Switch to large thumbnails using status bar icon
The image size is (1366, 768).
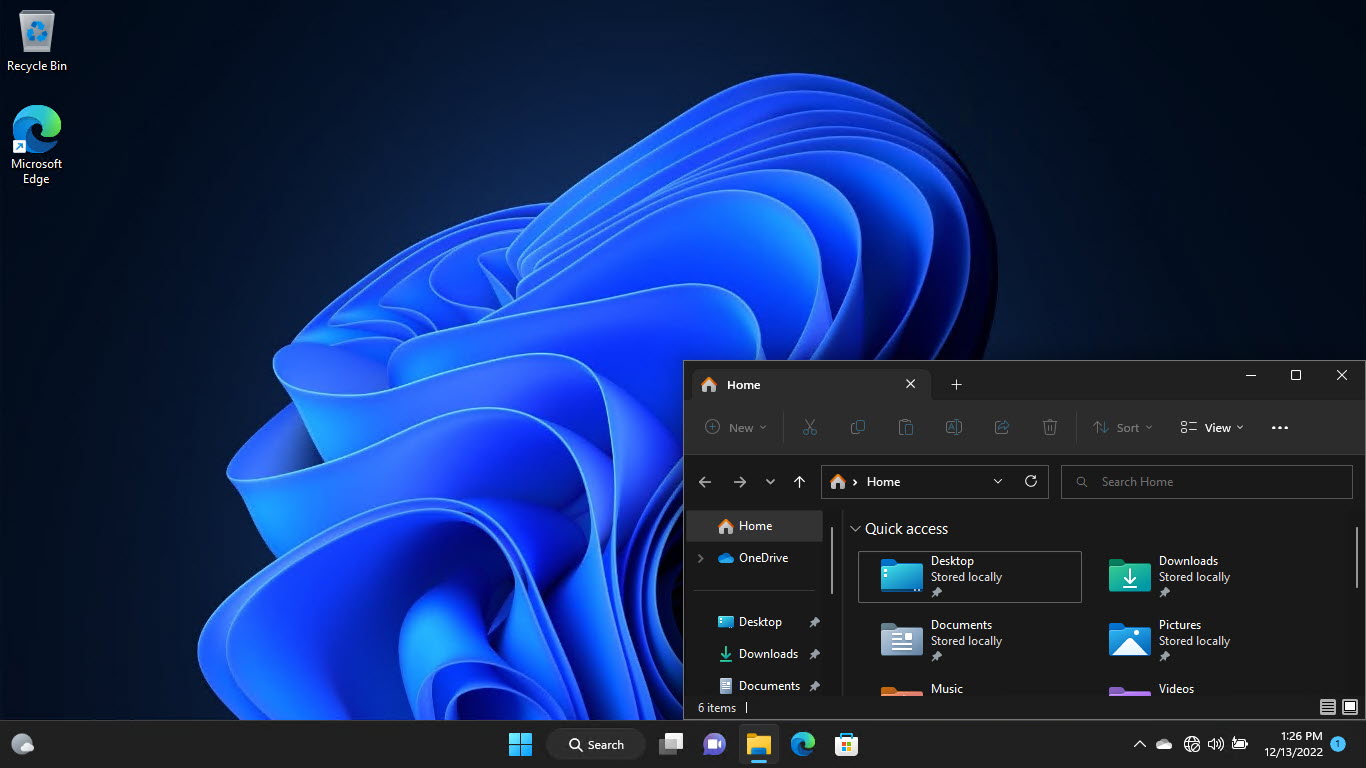(x=1348, y=707)
